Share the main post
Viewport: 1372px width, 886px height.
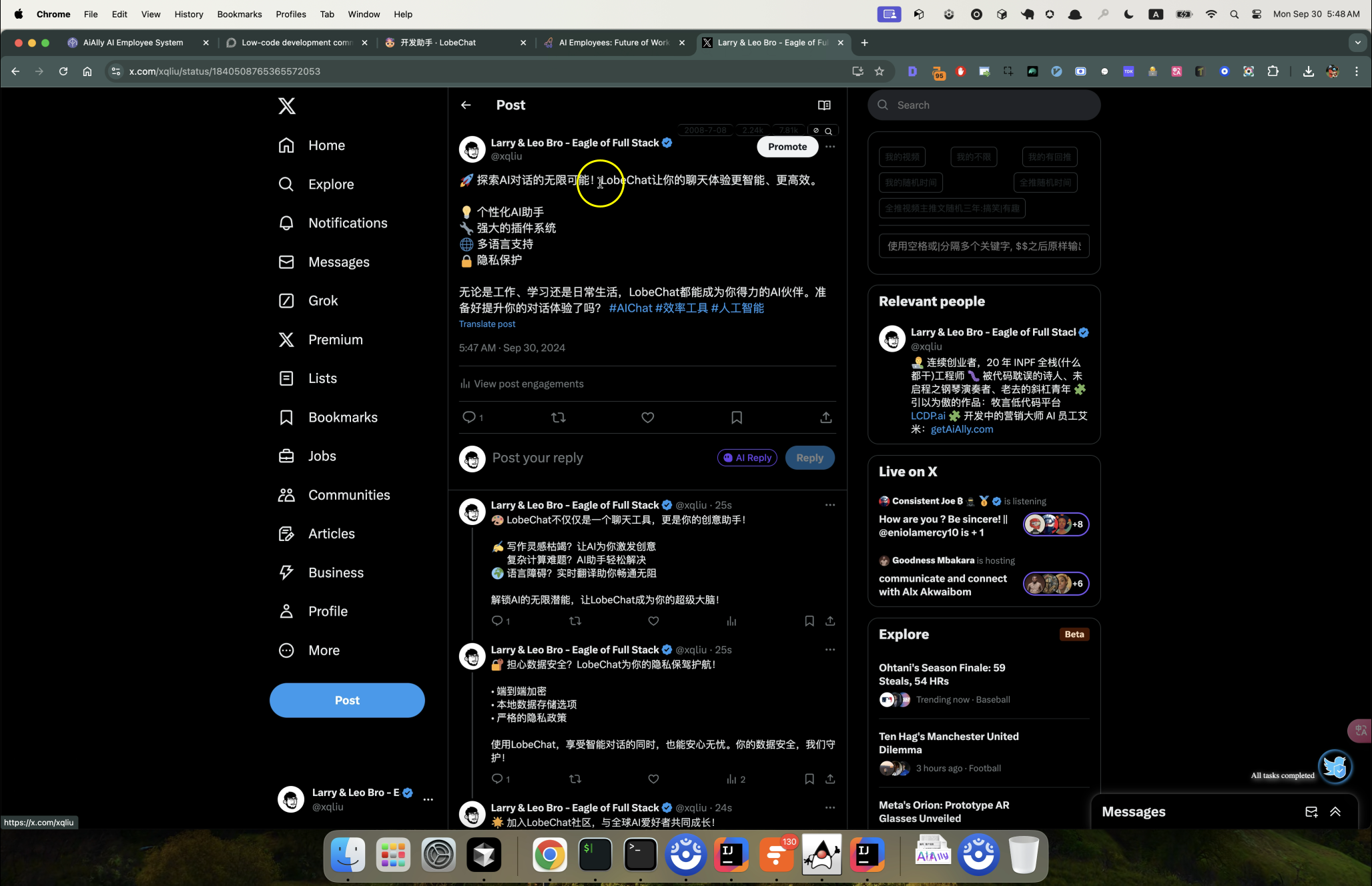pos(826,417)
